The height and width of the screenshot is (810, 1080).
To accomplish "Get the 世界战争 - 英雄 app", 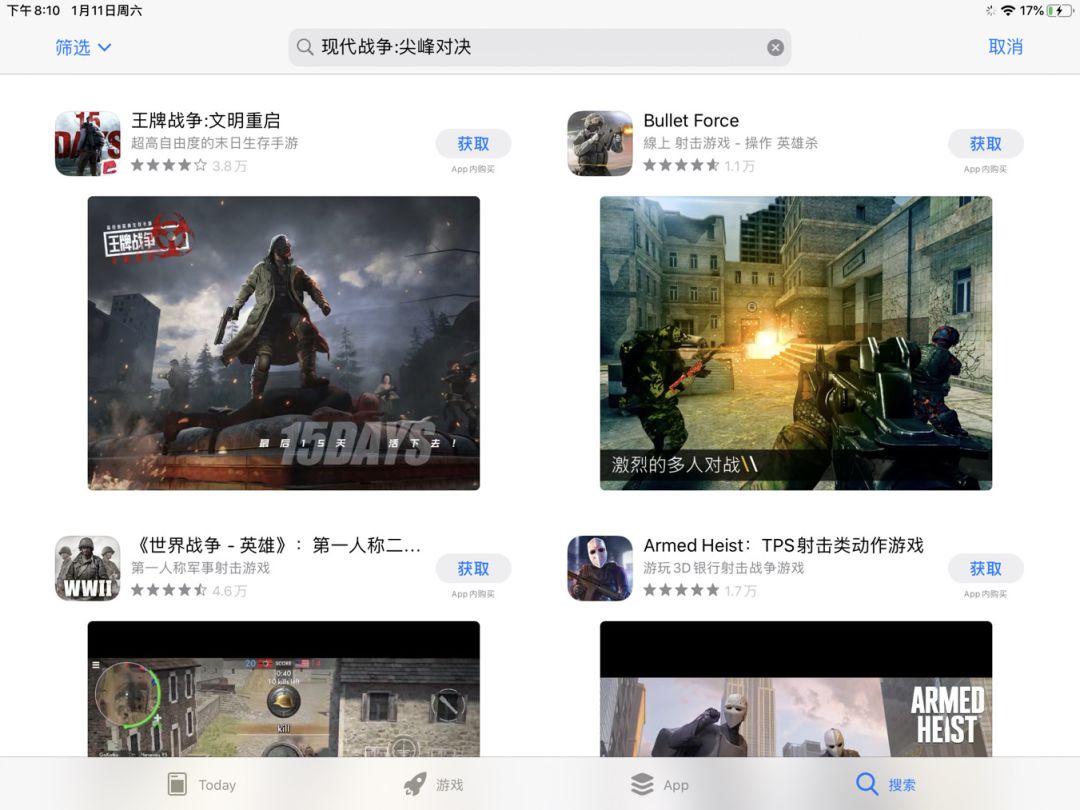I will pos(473,568).
